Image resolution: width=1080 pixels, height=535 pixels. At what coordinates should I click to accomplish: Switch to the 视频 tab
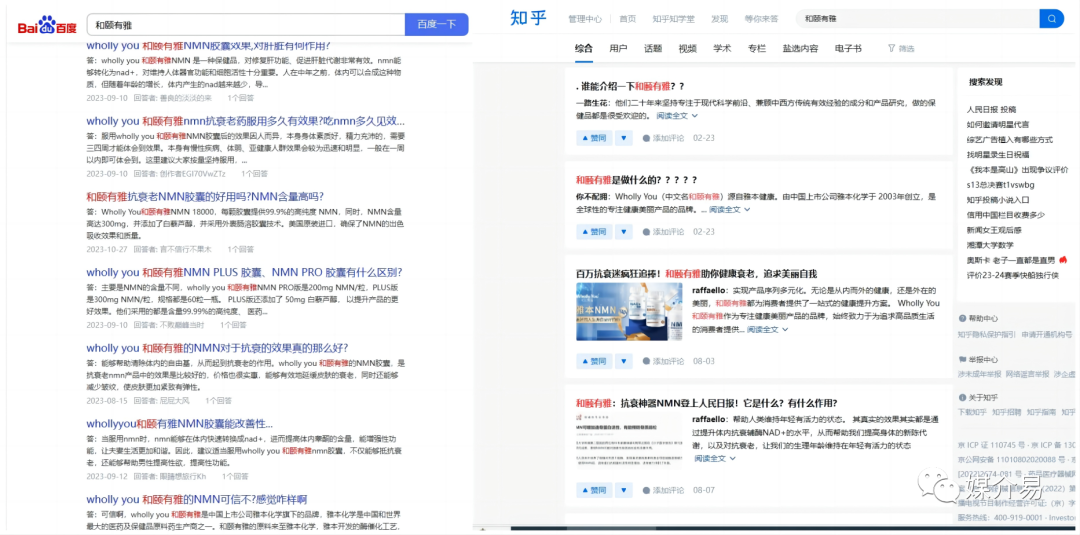687,48
